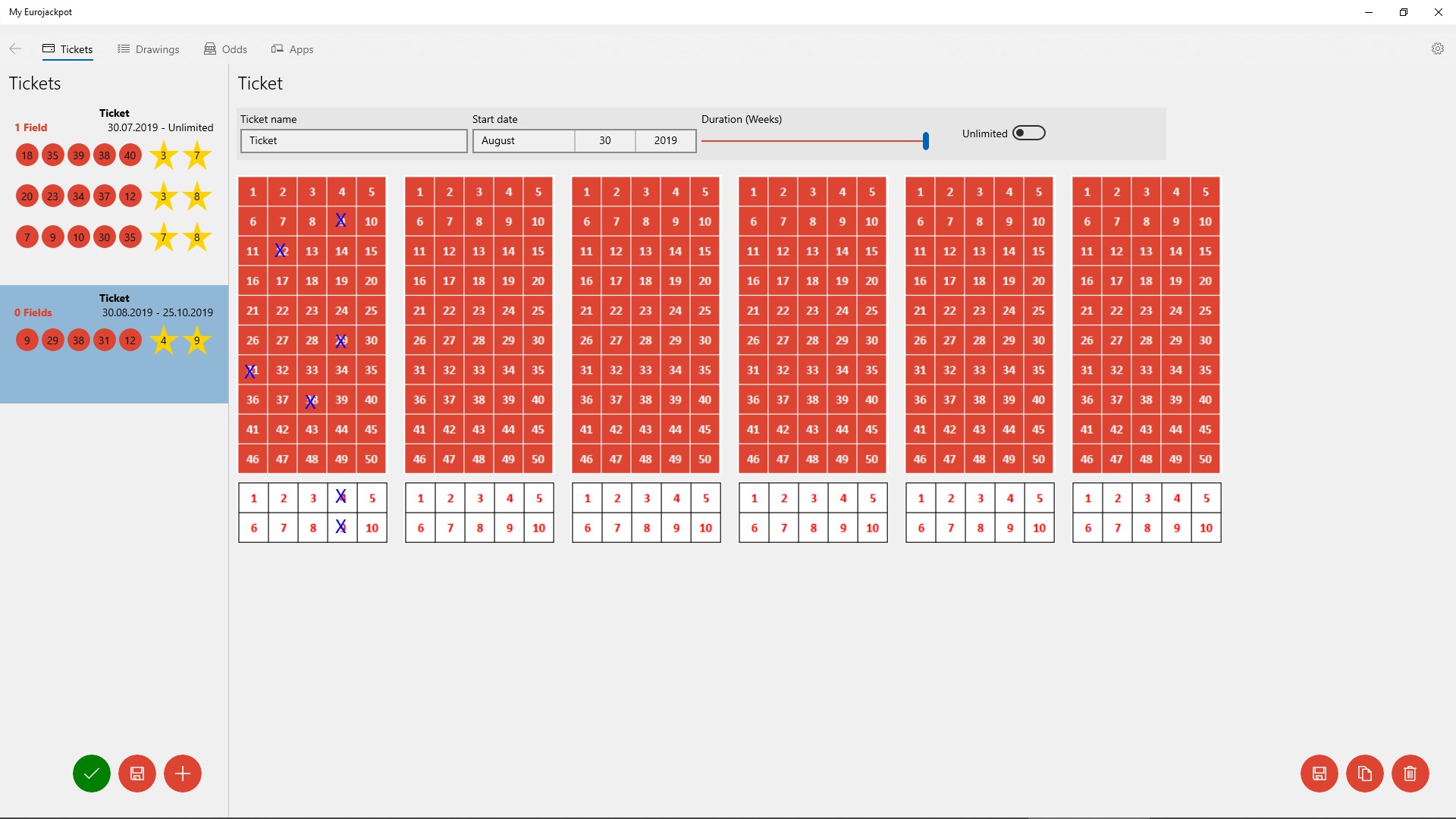This screenshot has height=819, width=1456.
Task: Open settings gear icon
Action: tap(1437, 49)
